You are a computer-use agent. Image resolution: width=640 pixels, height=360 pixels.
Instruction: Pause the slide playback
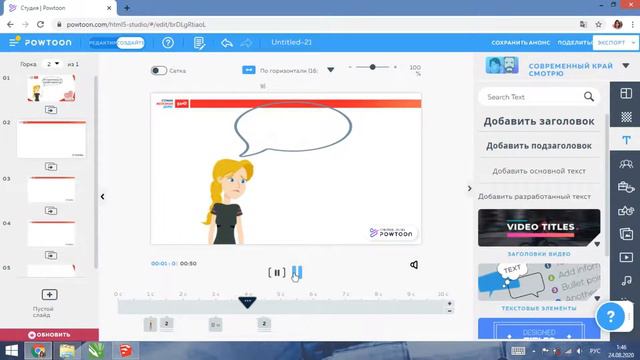coord(277,272)
